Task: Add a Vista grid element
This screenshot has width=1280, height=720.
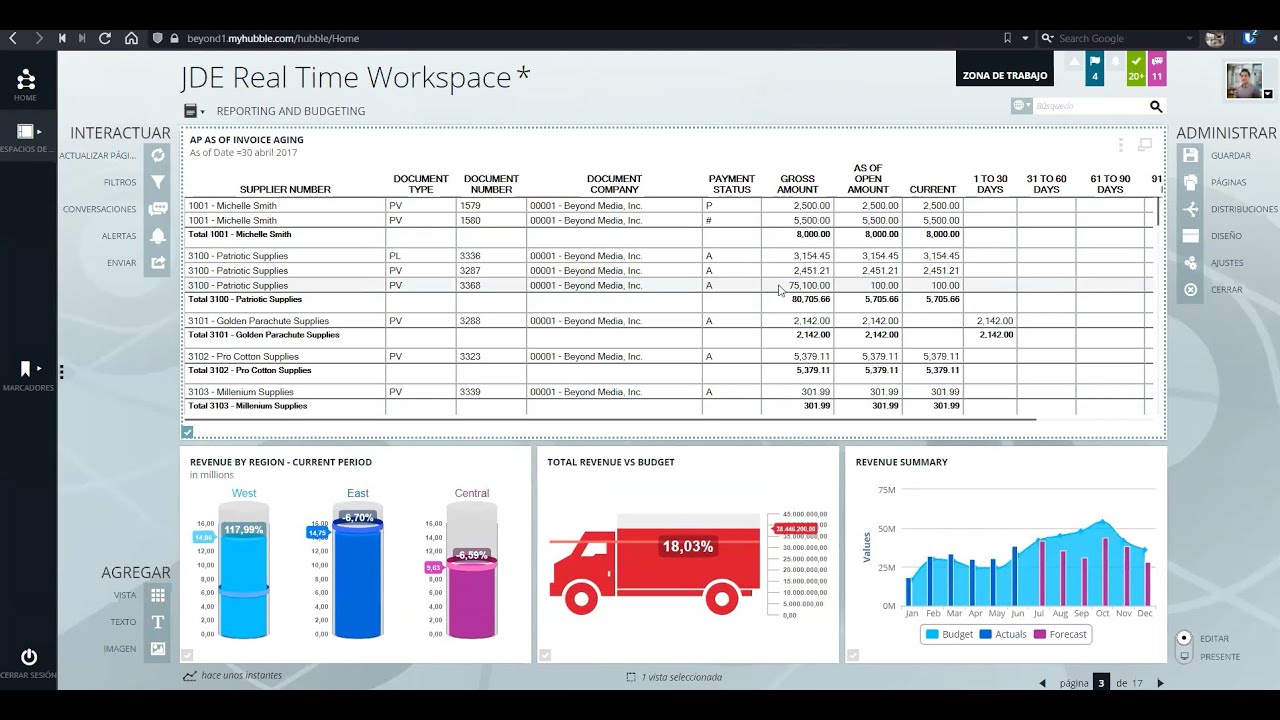Action: tap(158, 595)
